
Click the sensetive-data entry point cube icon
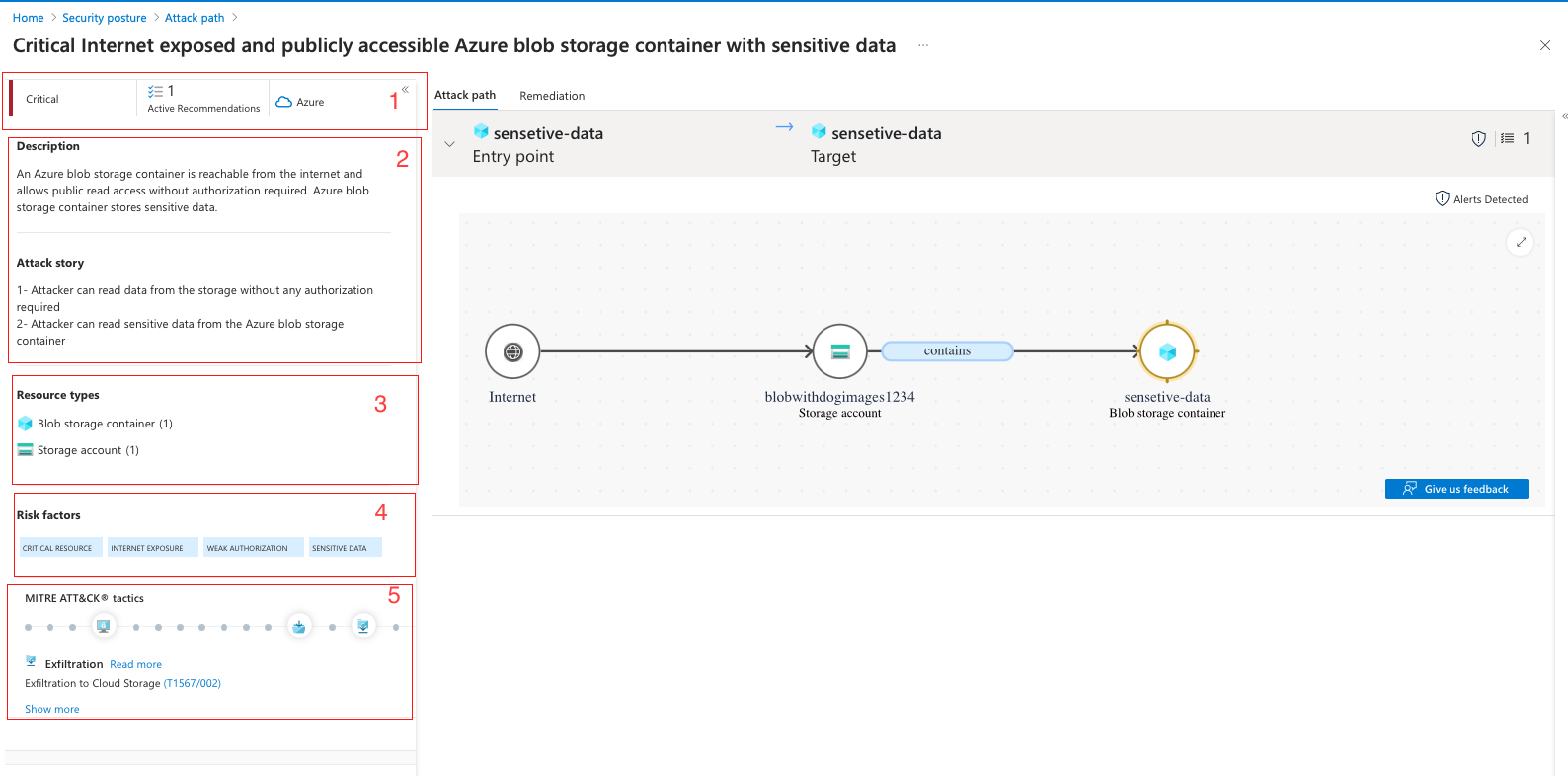[x=481, y=131]
